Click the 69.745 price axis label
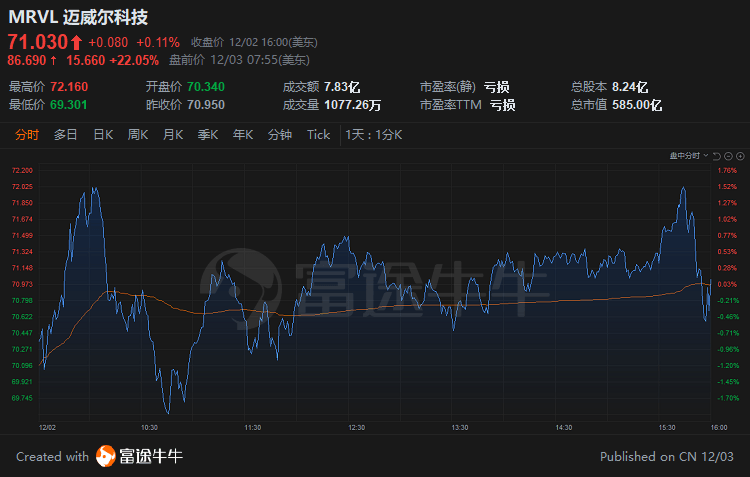750x477 pixels. coord(22,398)
